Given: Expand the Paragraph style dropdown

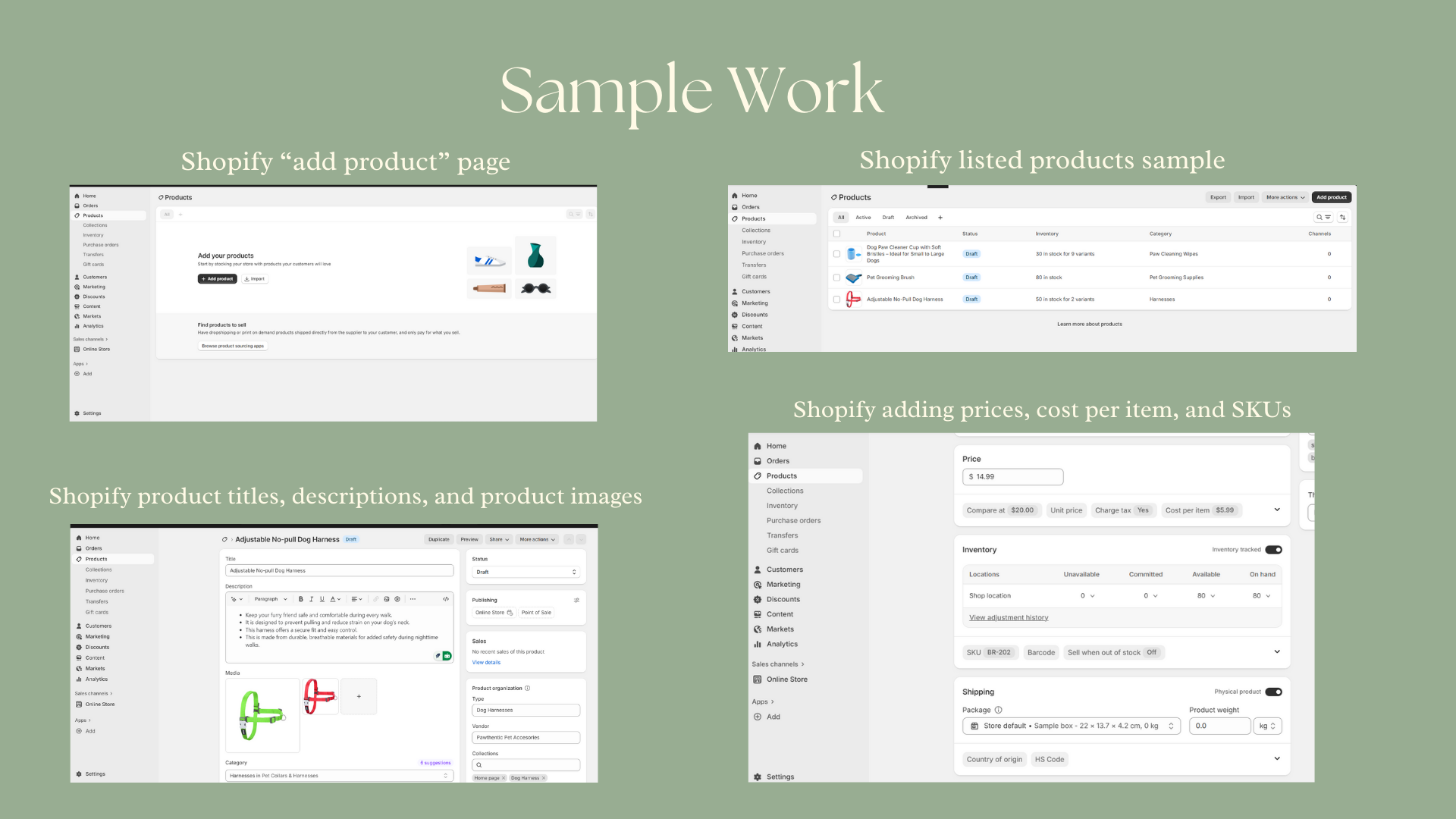Looking at the screenshot, I should click(x=271, y=599).
